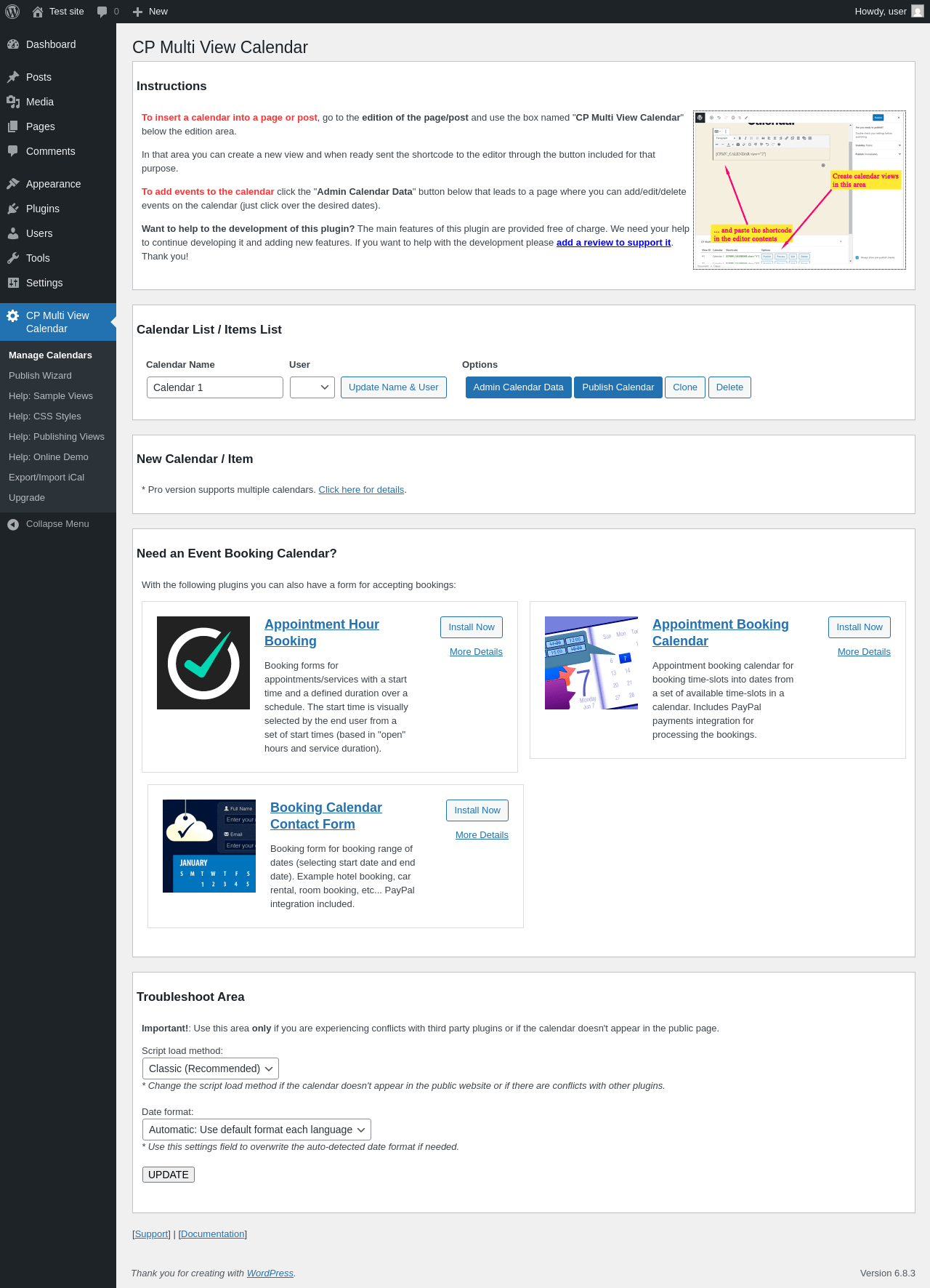Click the Dashboard gauge icon
Image resolution: width=930 pixels, height=1288 pixels.
point(13,44)
